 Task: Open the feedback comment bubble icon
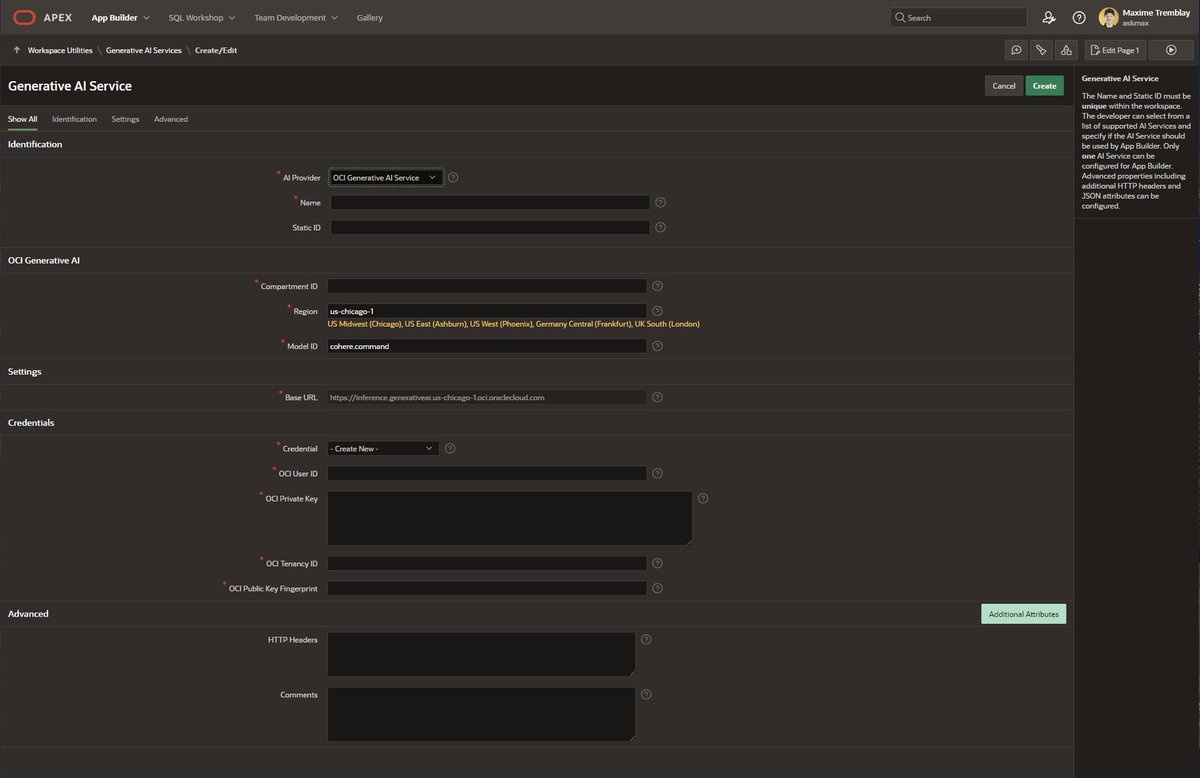point(1016,50)
